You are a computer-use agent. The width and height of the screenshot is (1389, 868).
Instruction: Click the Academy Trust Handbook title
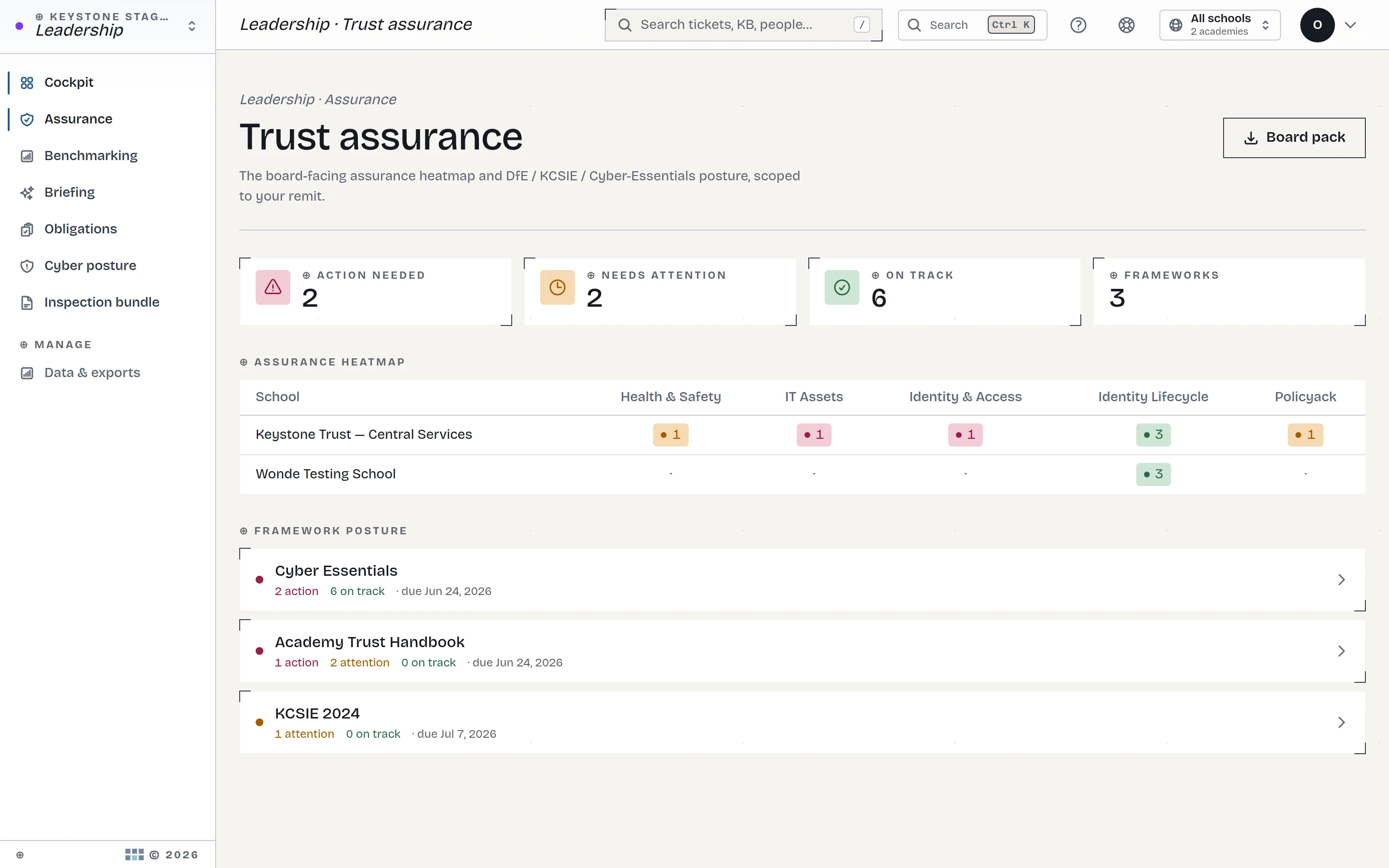coord(369,642)
